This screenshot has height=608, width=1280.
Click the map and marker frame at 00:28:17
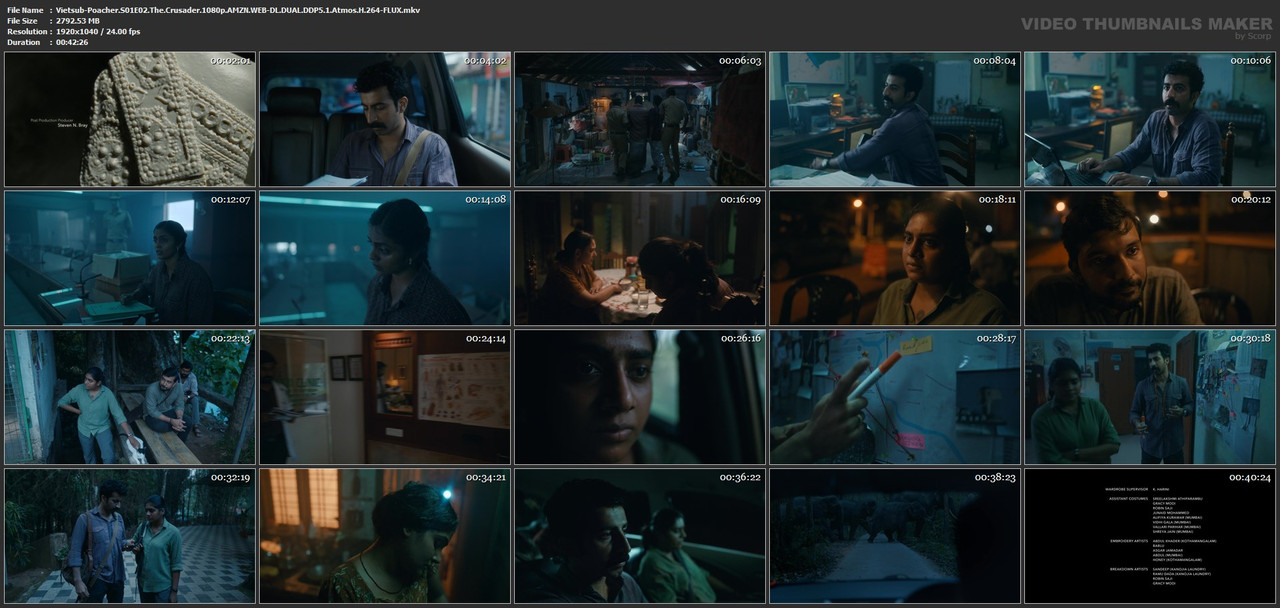[895, 397]
